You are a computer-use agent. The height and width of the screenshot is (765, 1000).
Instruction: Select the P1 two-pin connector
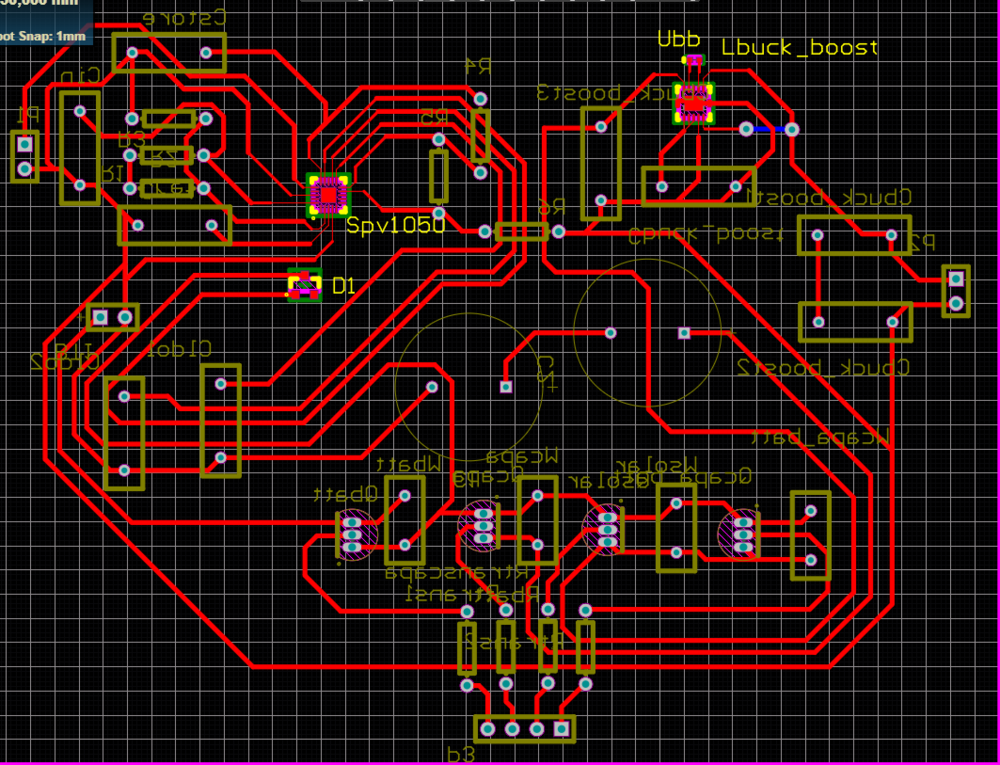click(x=25, y=156)
